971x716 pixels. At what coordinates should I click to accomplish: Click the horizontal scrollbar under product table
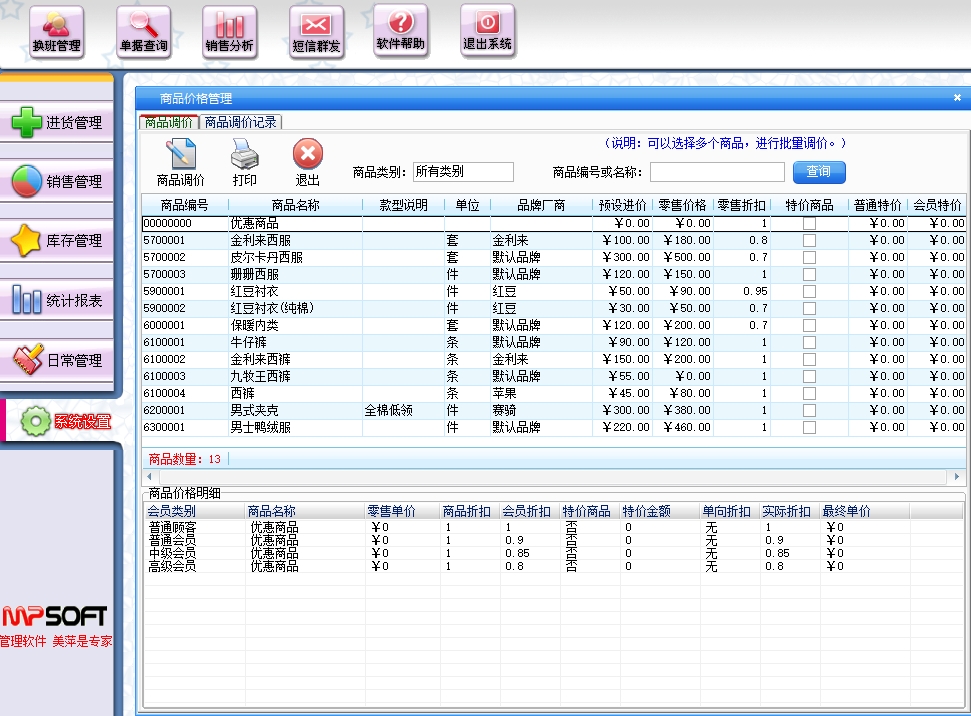coord(553,478)
